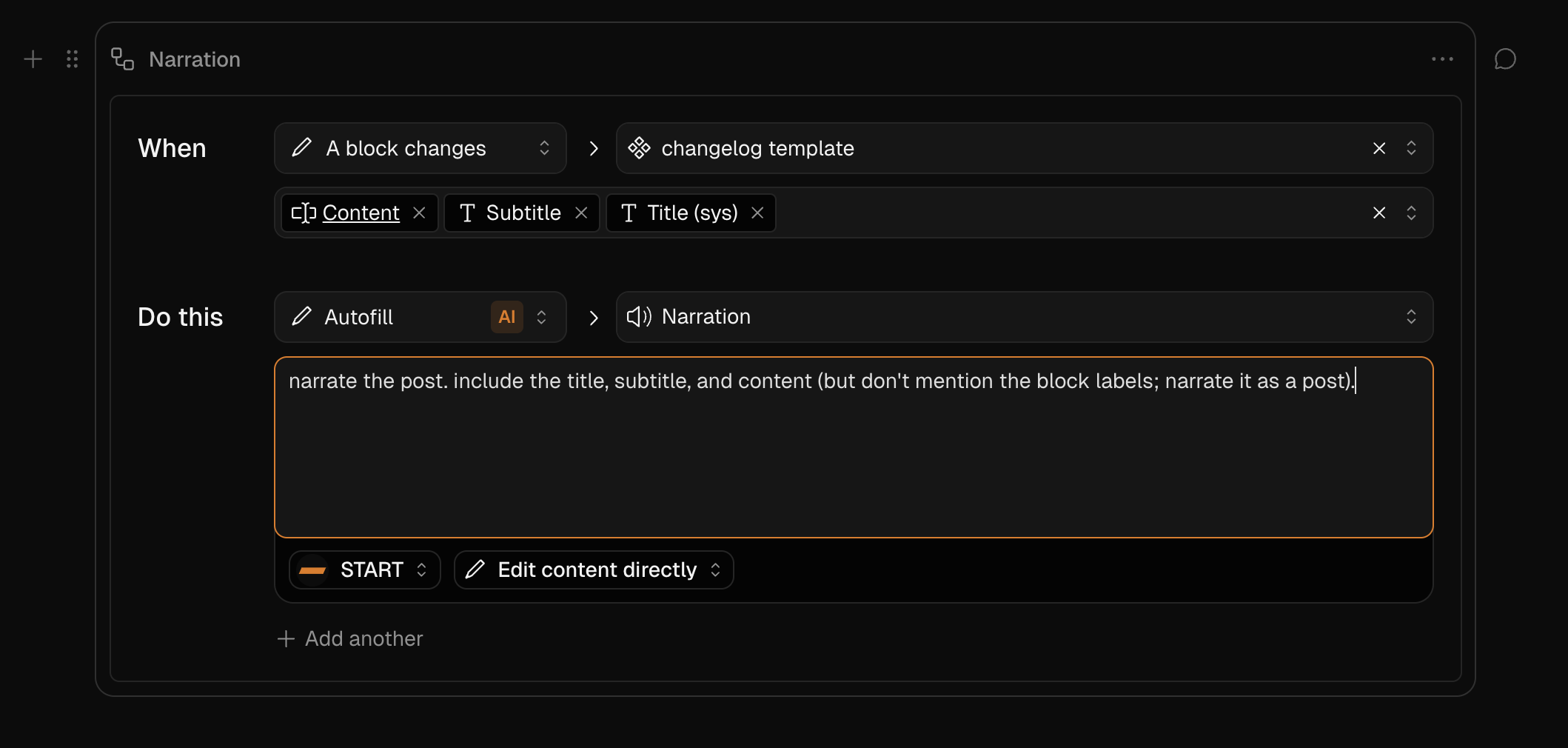Screen dimensions: 1568x748
Task: Click the speaker icon next to Narration
Action: coord(639,317)
